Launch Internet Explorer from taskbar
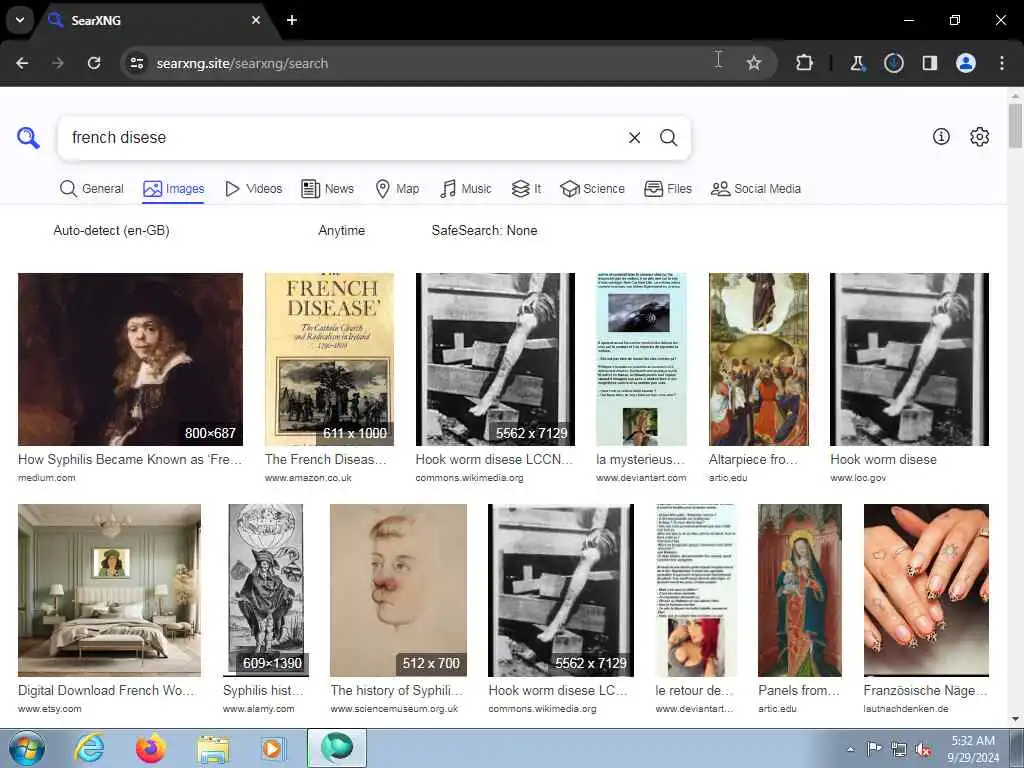The width and height of the screenshot is (1024, 768). [89, 748]
